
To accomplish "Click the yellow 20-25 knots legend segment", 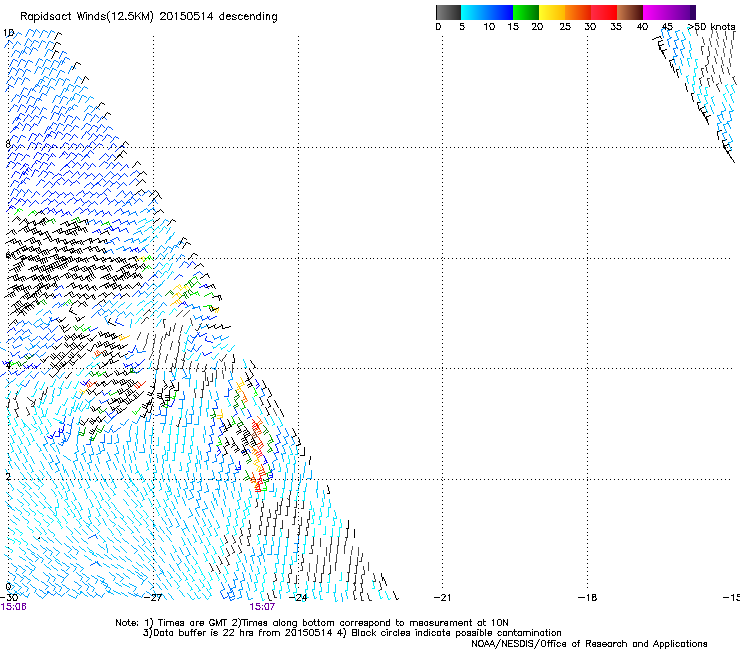I will coord(552,12).
